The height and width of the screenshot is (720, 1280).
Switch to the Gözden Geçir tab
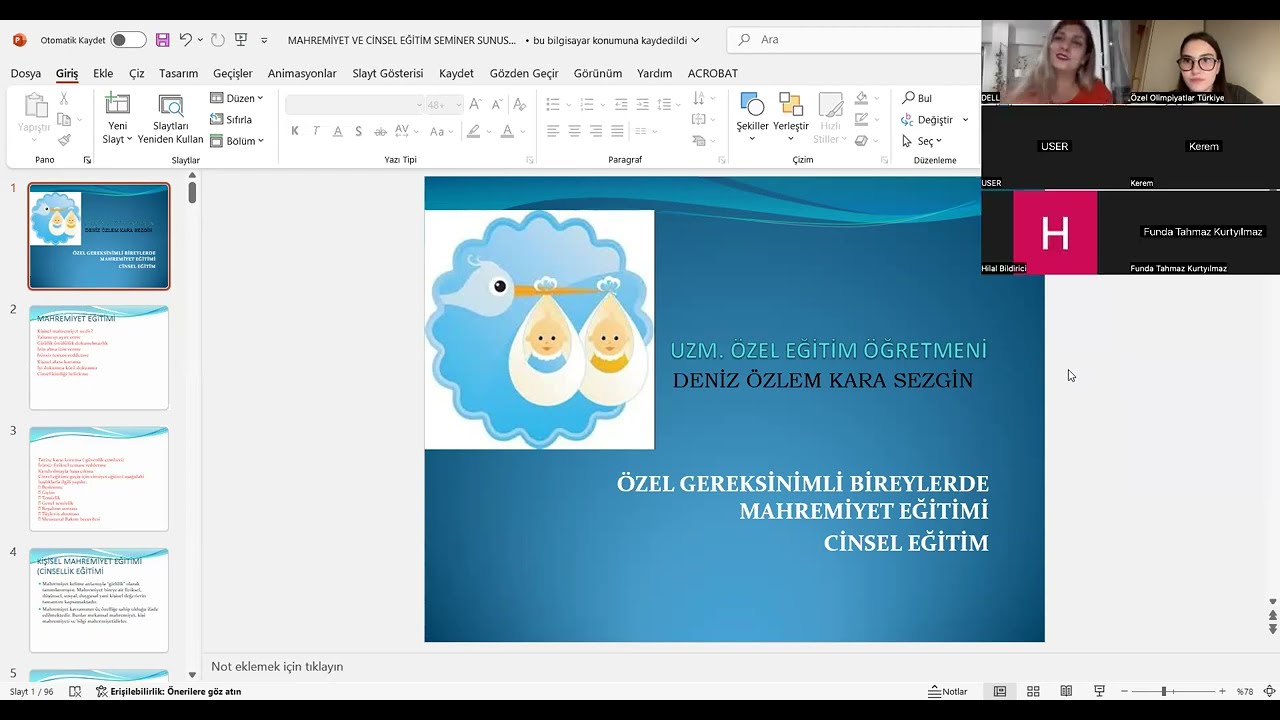click(524, 73)
